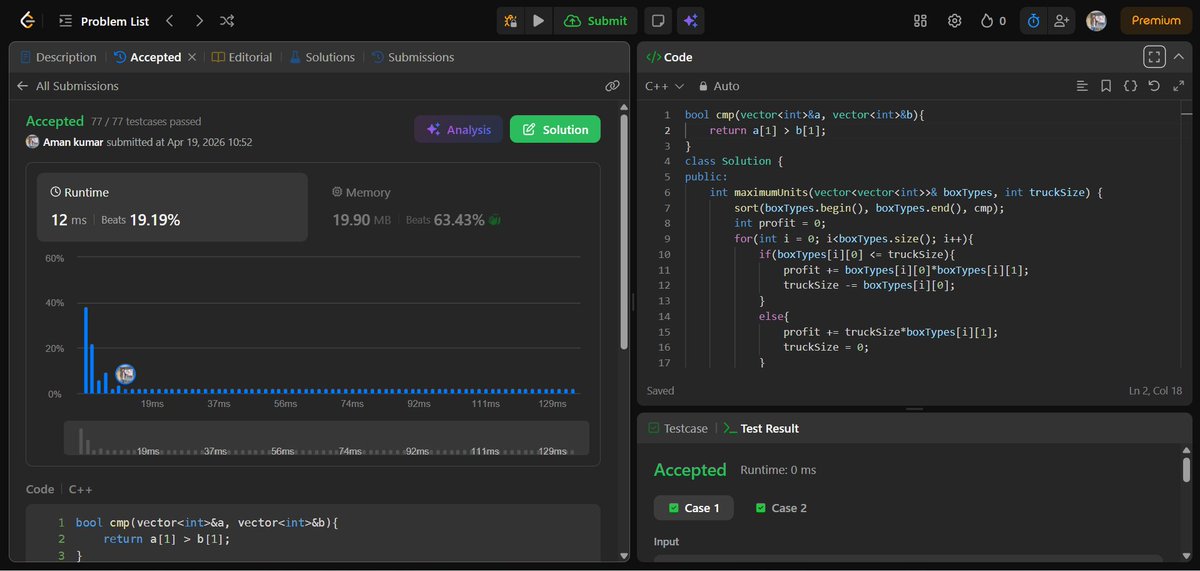1200x571 pixels.
Task: Go to the next problem arrow
Action: (199, 21)
